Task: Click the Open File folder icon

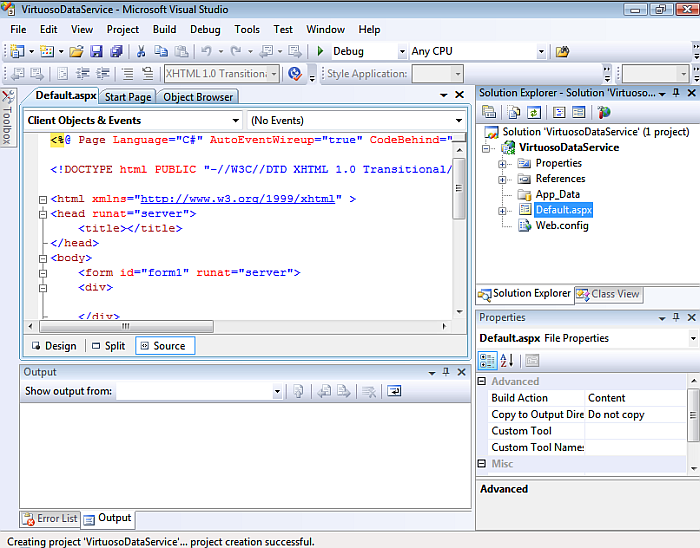Action: coord(77,51)
